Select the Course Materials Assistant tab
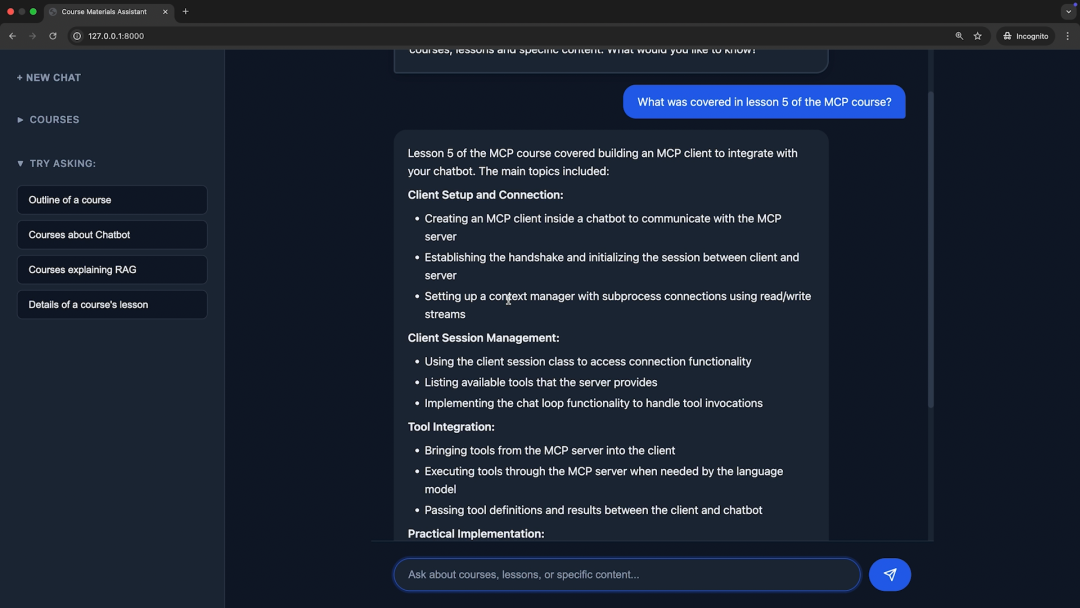The height and width of the screenshot is (608, 1080). (x=104, y=12)
